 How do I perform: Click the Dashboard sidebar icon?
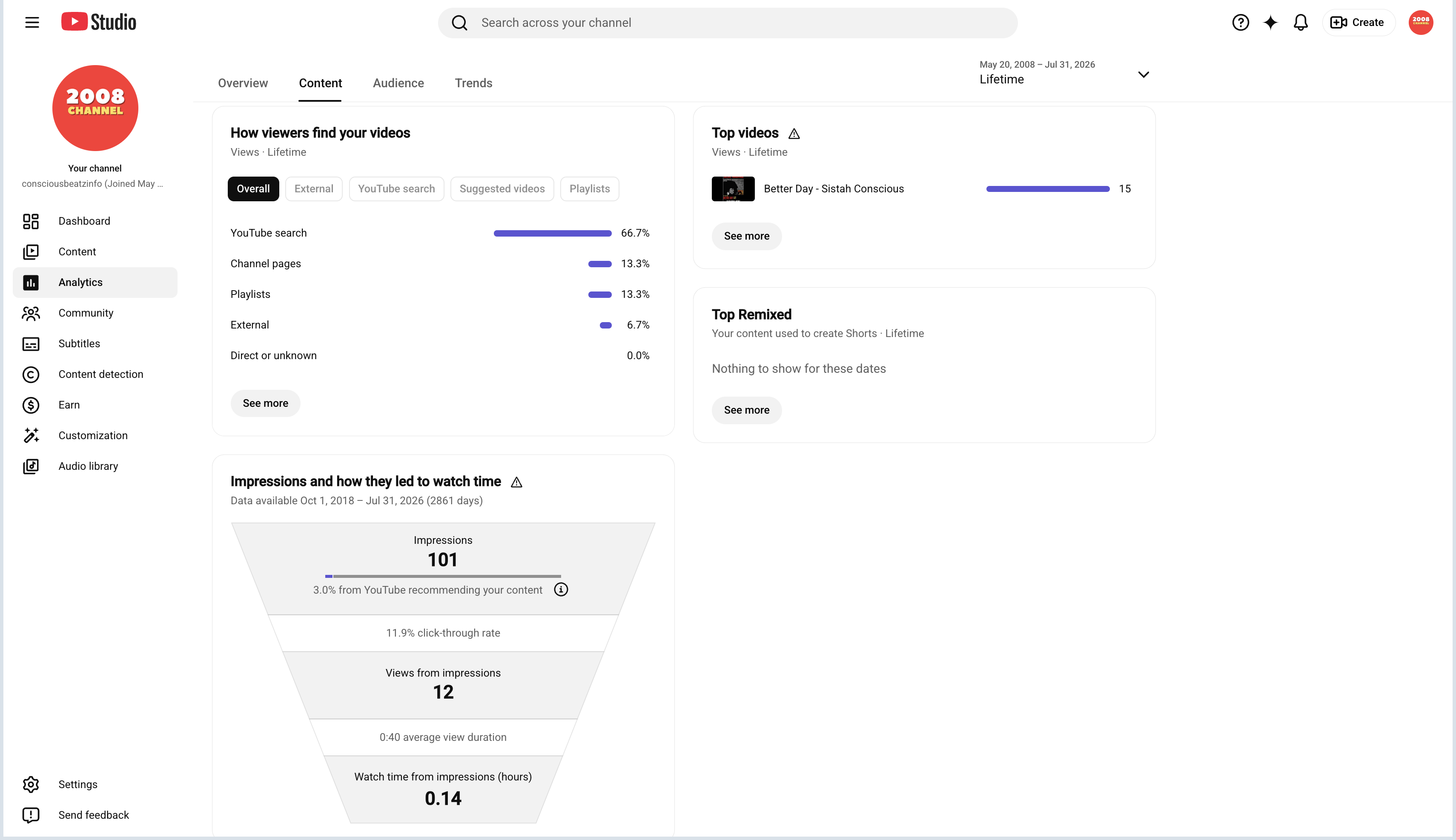point(31,221)
